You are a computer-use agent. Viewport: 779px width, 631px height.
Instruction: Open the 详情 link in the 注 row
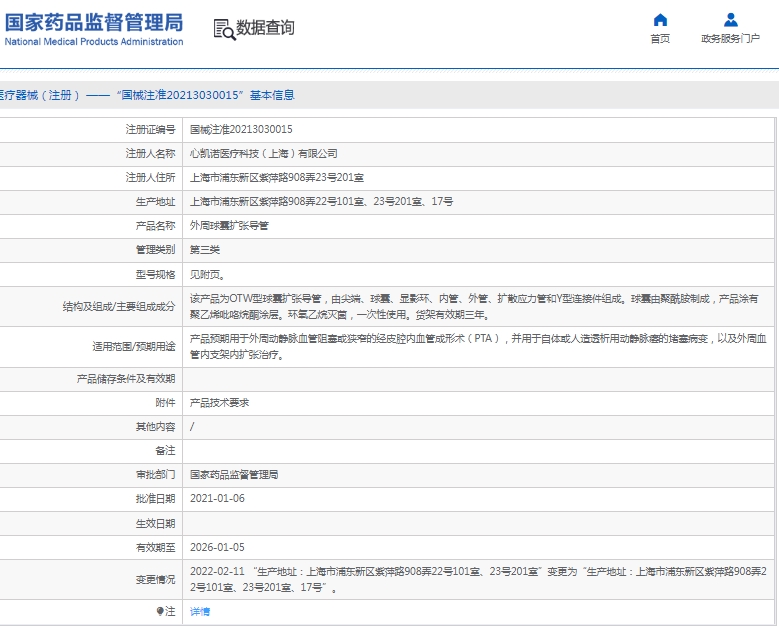pyautogui.click(x=200, y=612)
